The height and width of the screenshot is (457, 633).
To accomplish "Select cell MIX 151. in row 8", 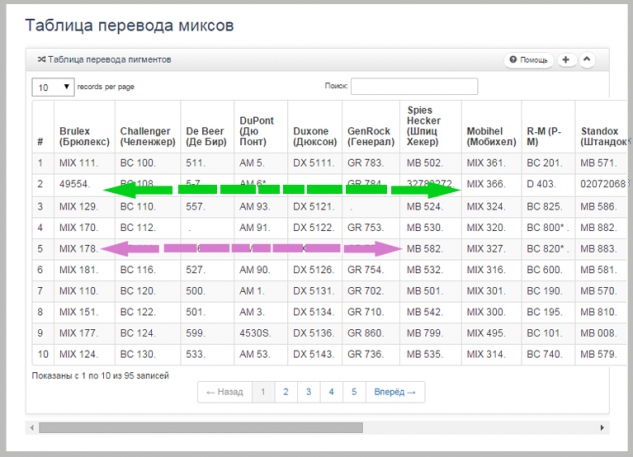I will (x=84, y=312).
